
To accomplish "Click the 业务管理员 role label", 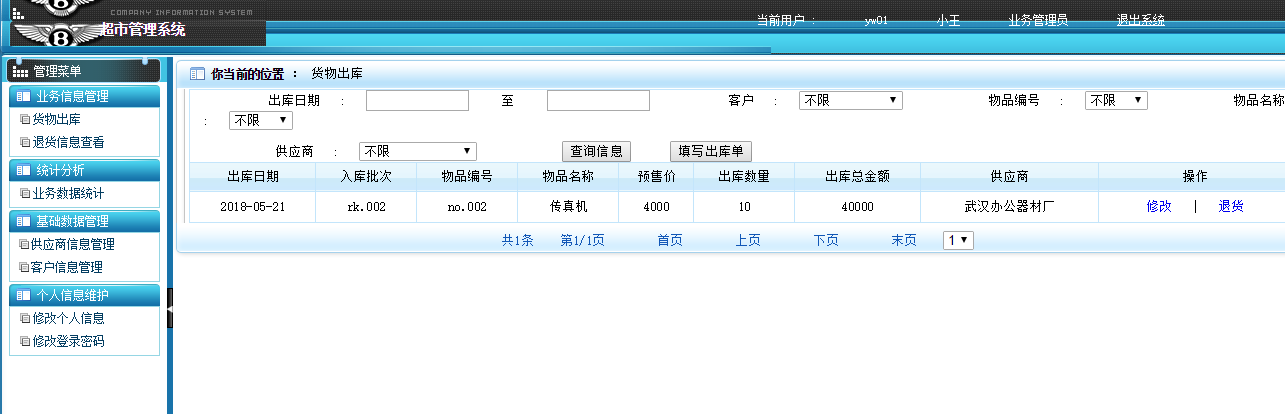I will 1038,20.
